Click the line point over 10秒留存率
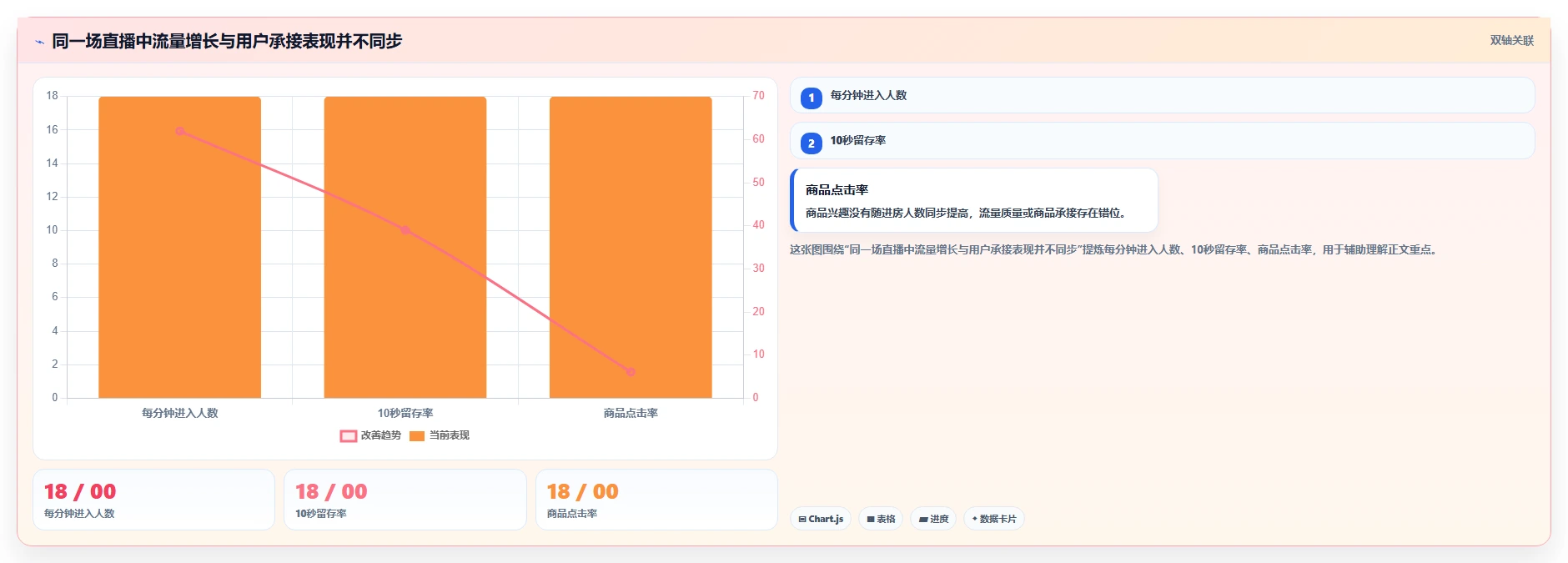Image resolution: width=1568 pixels, height=563 pixels. click(x=405, y=230)
